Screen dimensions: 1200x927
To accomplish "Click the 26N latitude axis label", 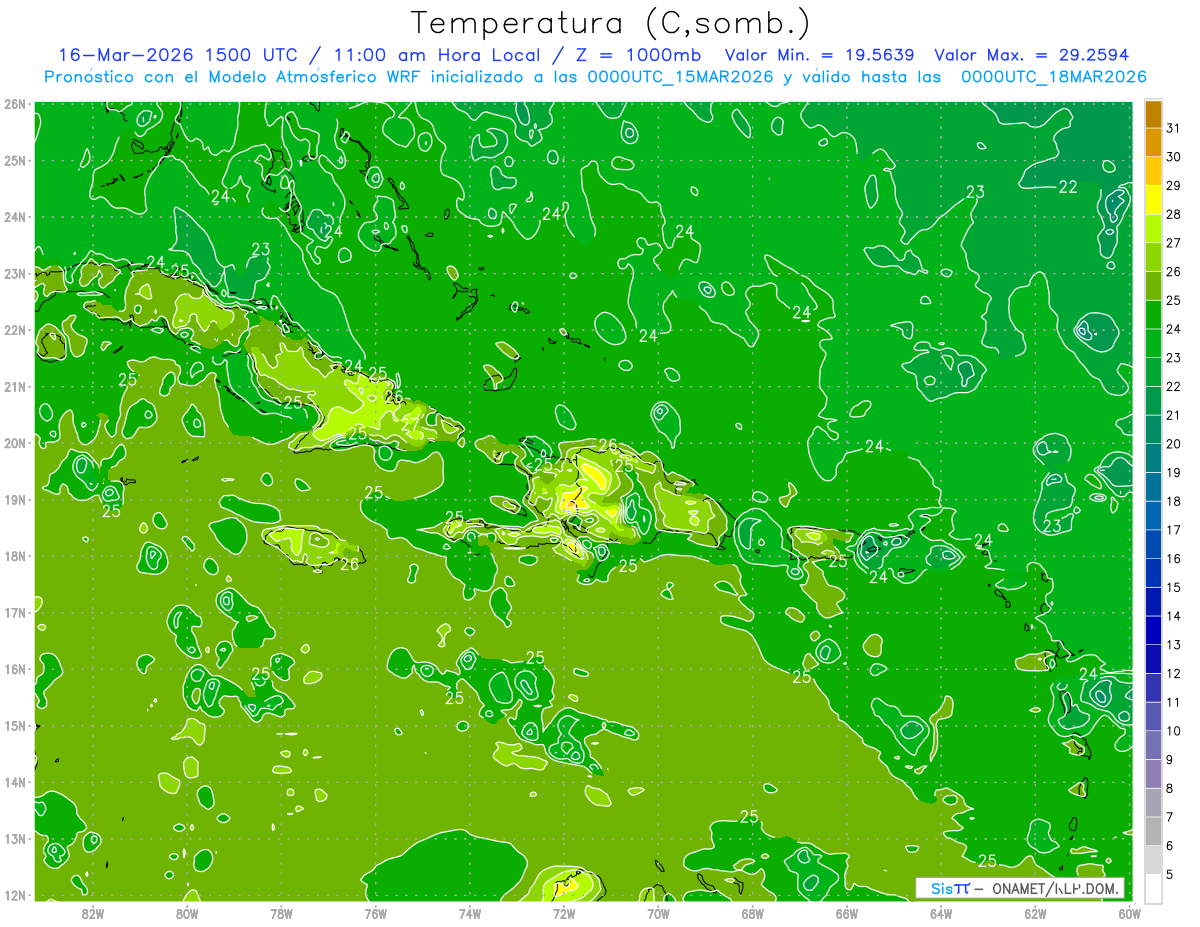I will (15, 104).
